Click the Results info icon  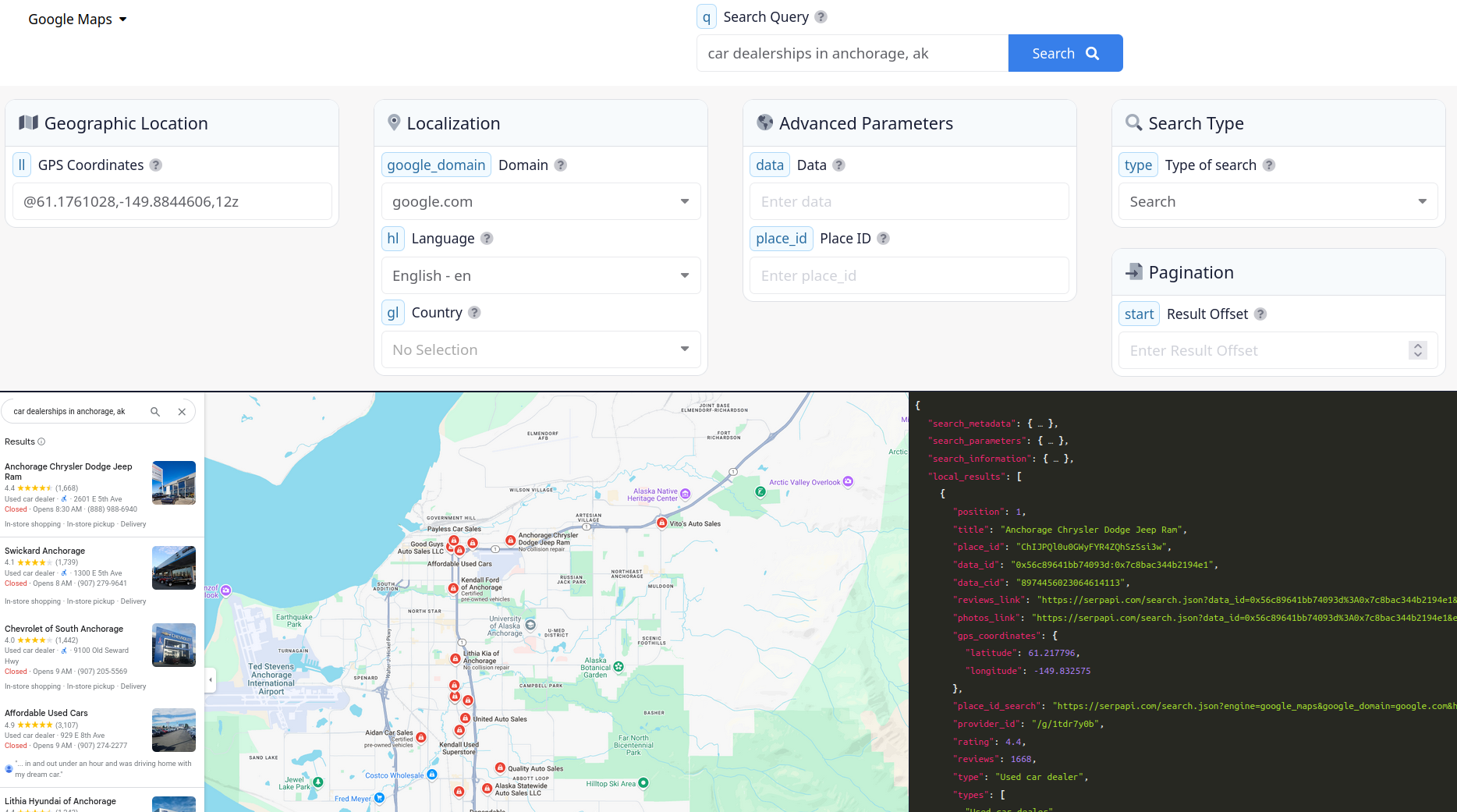pos(41,441)
